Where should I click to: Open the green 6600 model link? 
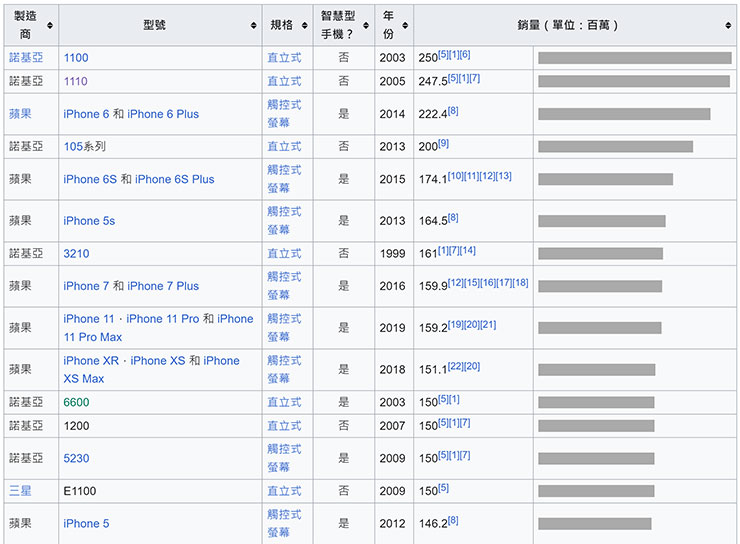[76, 402]
